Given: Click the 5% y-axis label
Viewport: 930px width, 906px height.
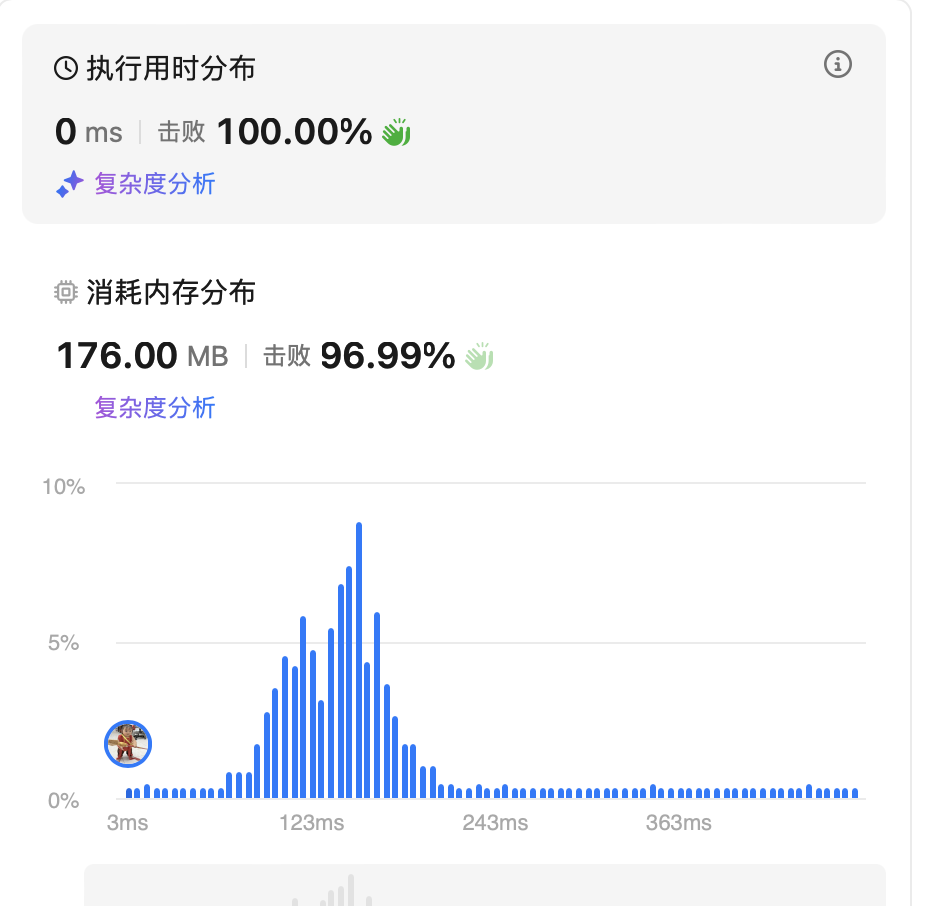Looking at the screenshot, I should click(x=63, y=643).
